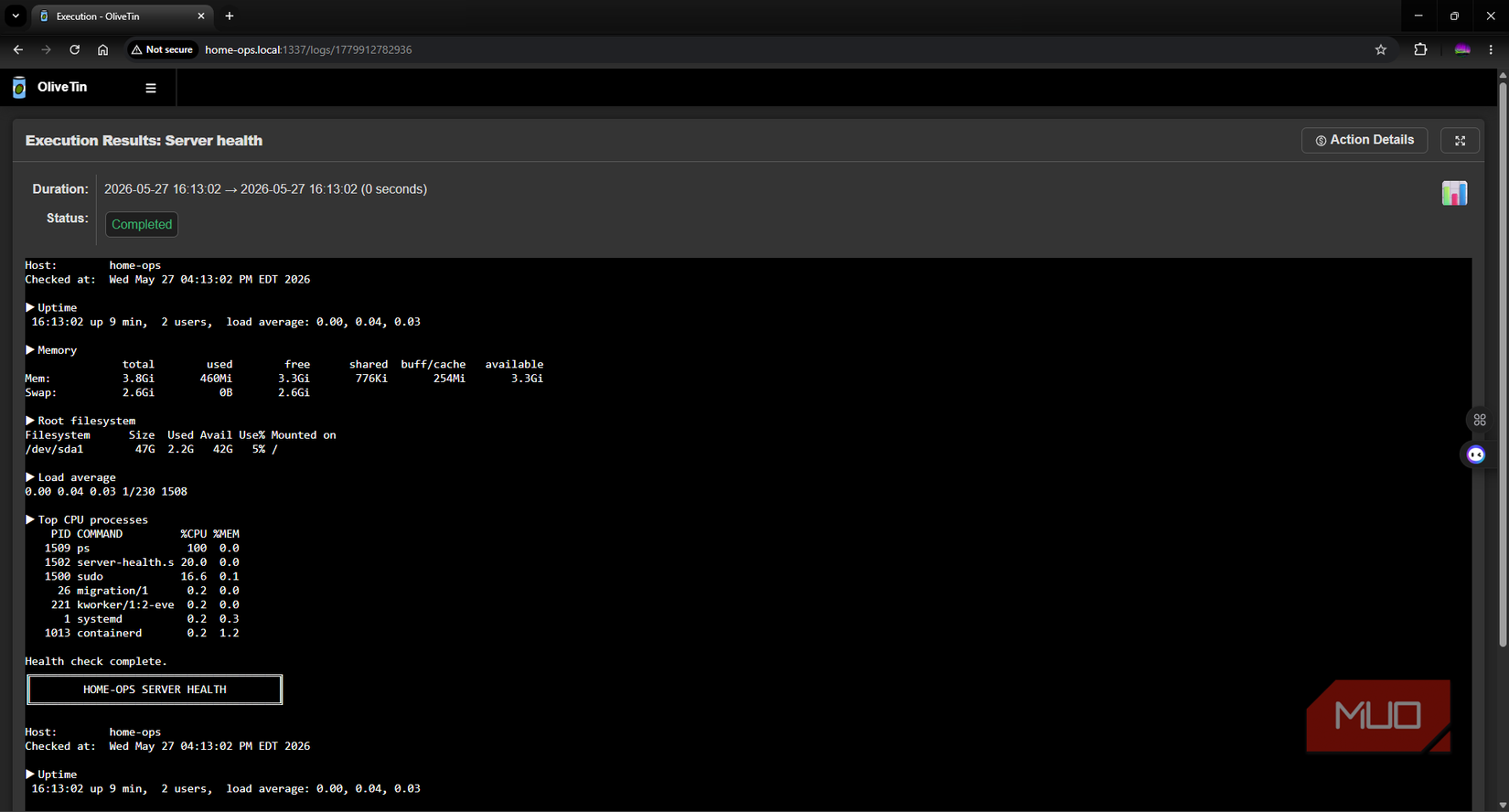Click the server-health.s process row
The height and width of the screenshot is (812, 1509).
click(142, 562)
